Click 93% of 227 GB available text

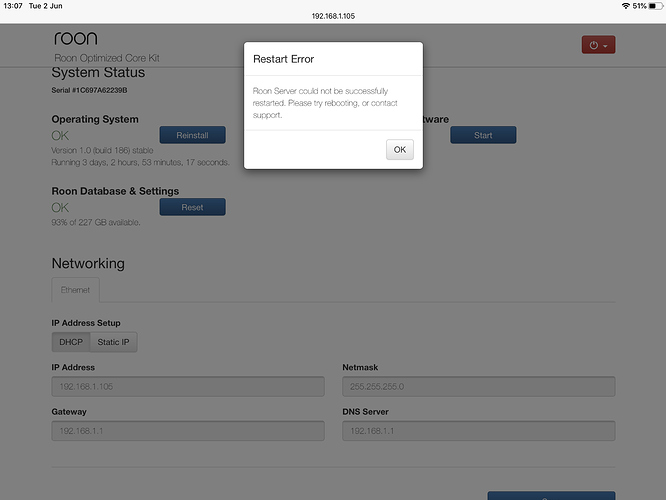[96, 222]
